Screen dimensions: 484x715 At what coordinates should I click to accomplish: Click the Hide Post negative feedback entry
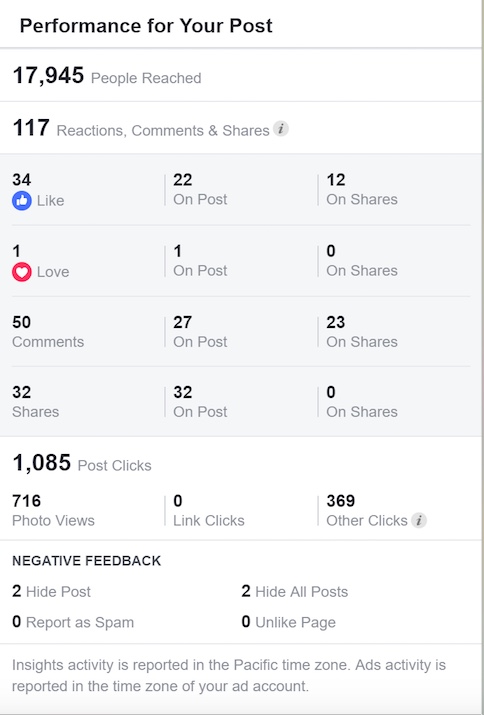[52, 591]
